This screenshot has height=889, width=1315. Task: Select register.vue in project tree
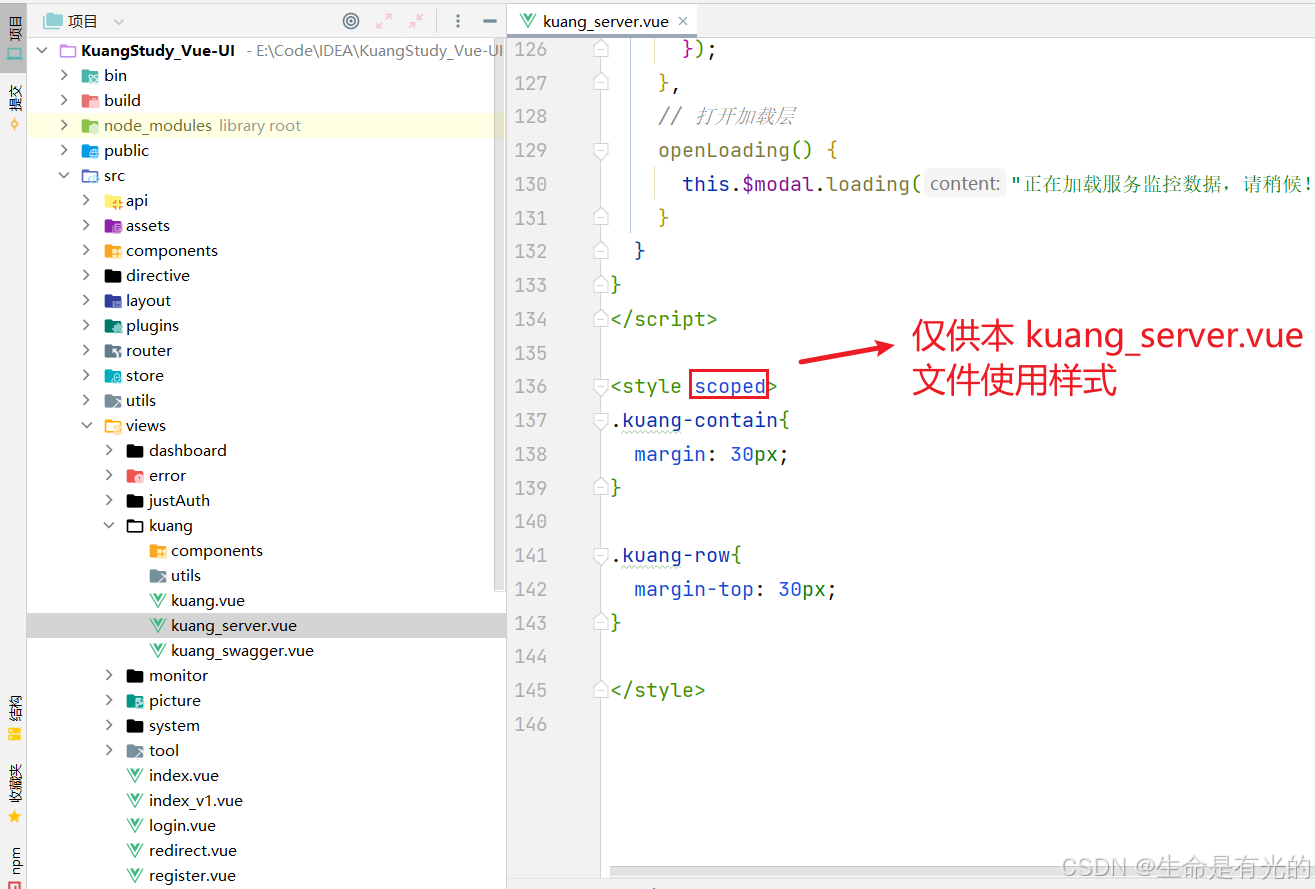click(x=192, y=875)
